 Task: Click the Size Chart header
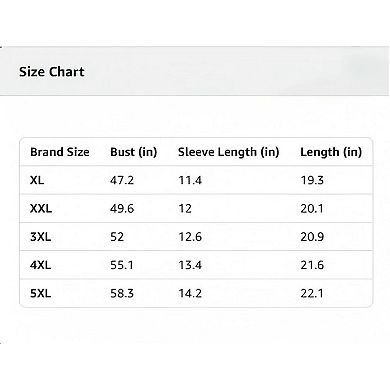(52, 72)
